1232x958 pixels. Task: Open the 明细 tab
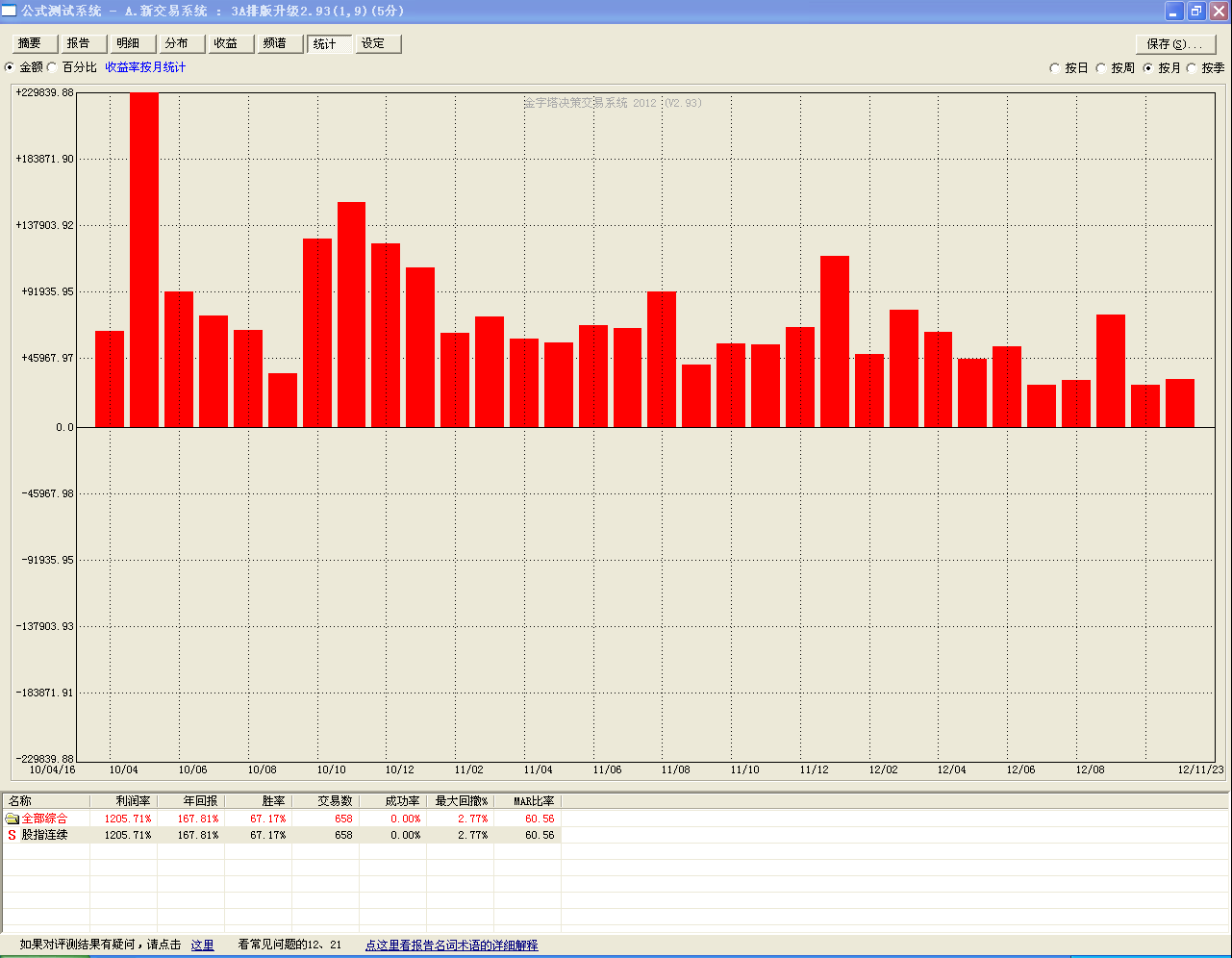click(x=133, y=43)
